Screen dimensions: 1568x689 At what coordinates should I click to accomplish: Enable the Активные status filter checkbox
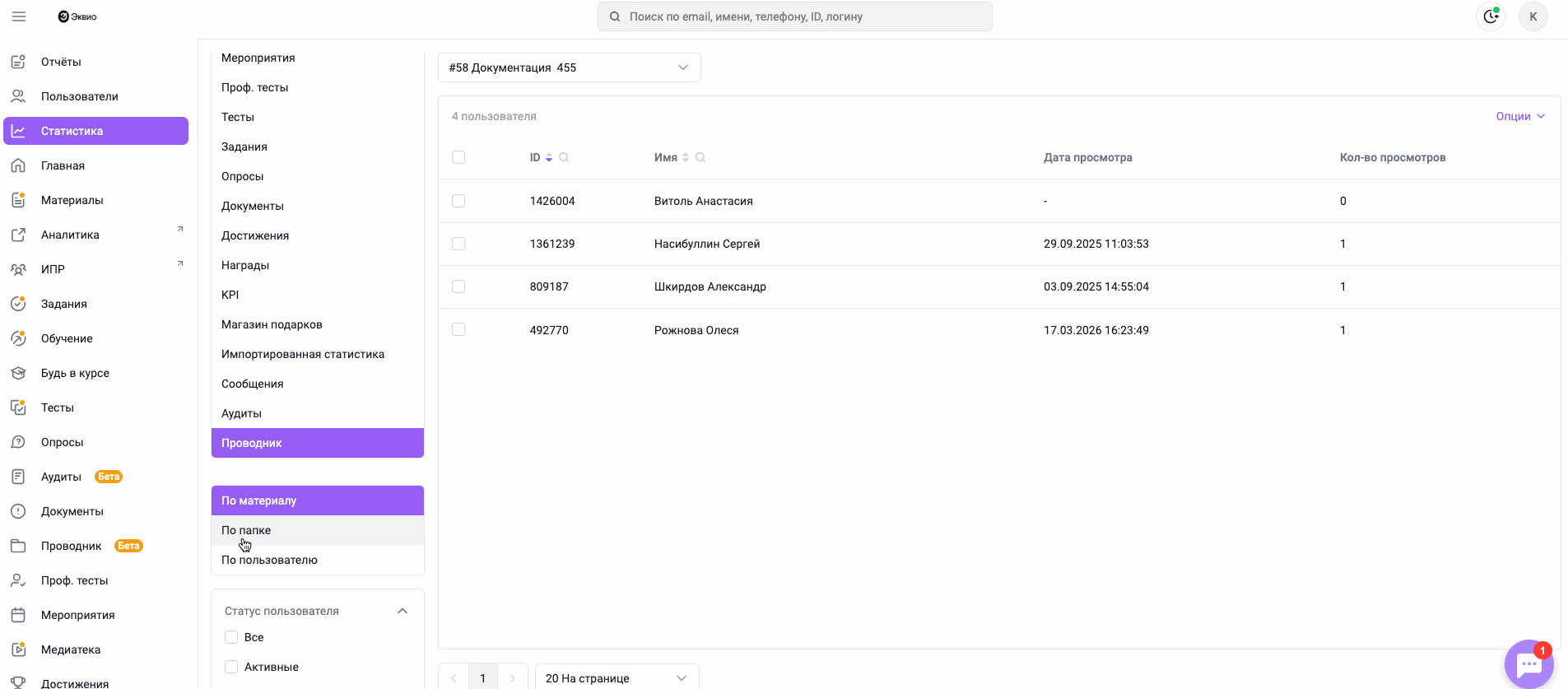pyautogui.click(x=231, y=667)
